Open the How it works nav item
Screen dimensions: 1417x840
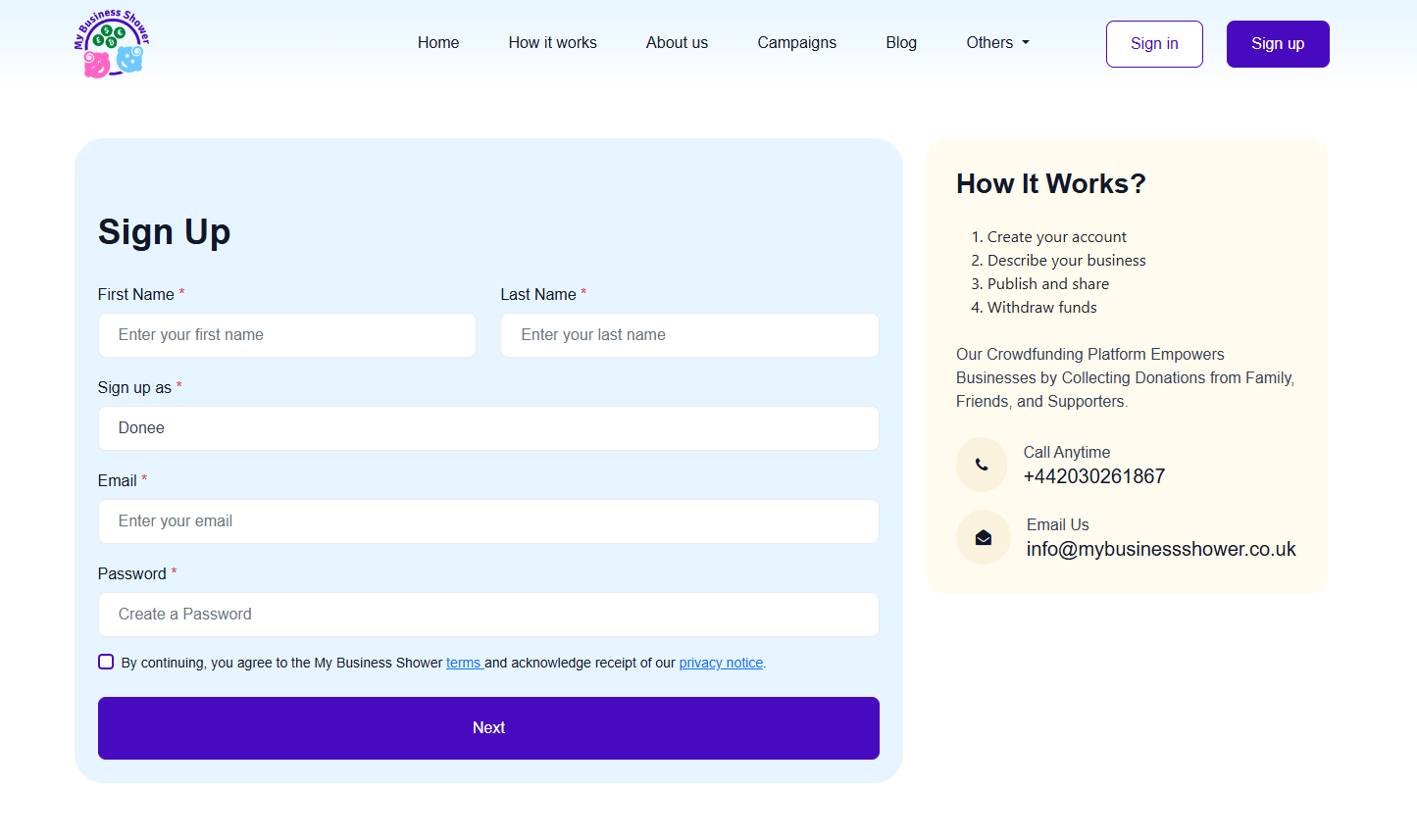[x=553, y=43]
